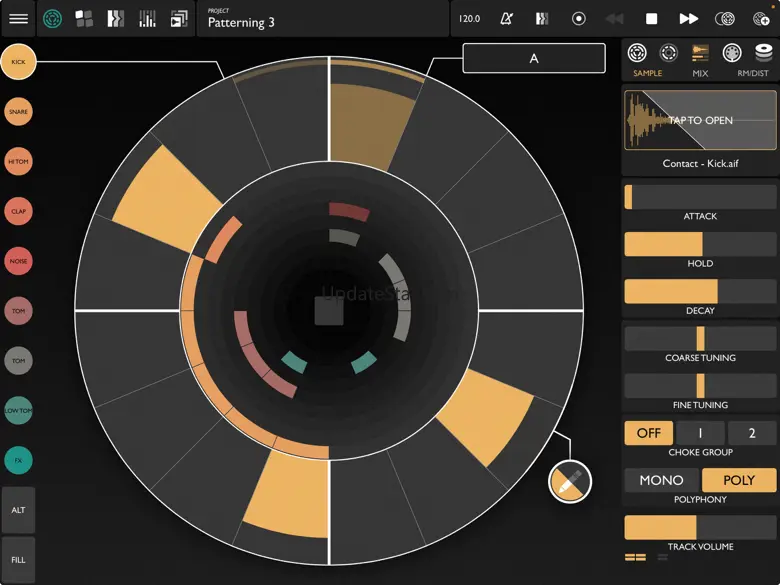Select the circular pattern view icon

point(52,19)
